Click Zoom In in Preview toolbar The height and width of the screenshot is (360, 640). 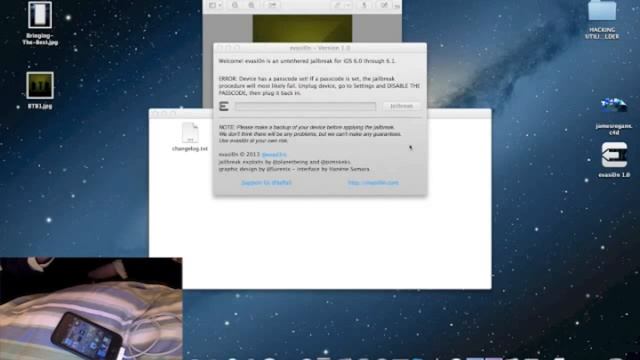(251, 5)
